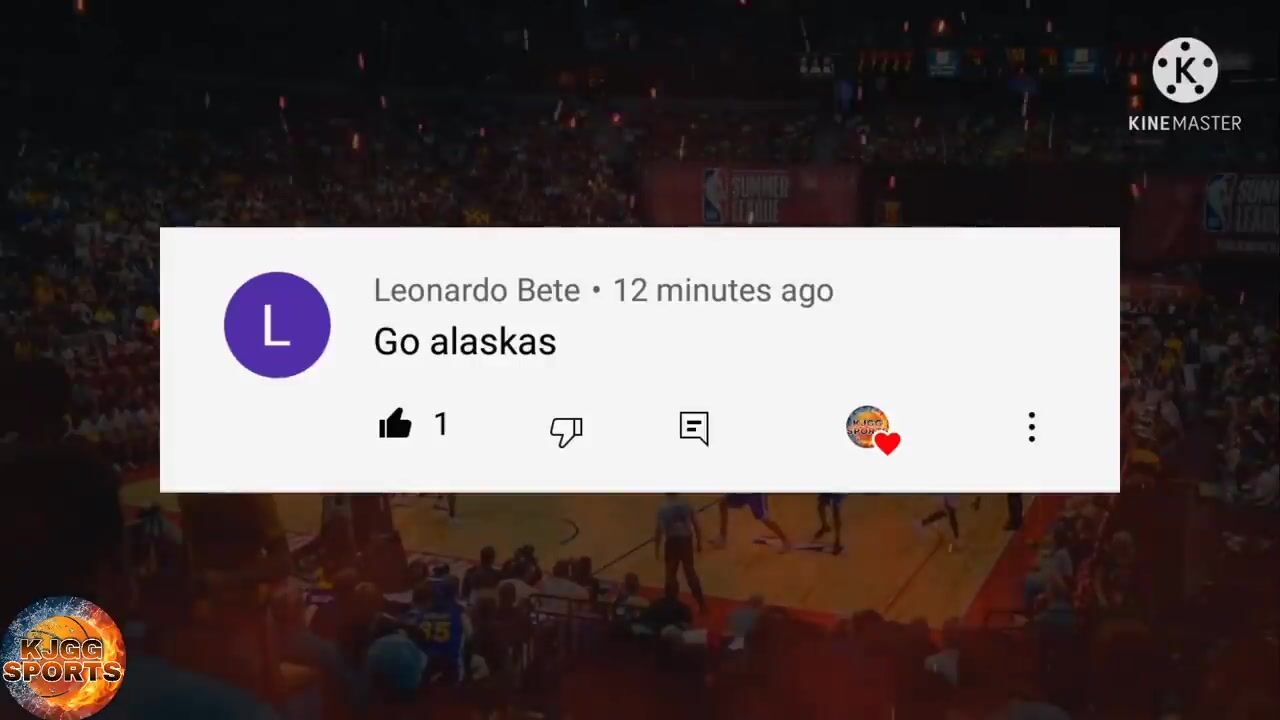Screen dimensions: 1280x720
Task: Click the KJGG Sports creator heart badge
Action: click(872, 430)
